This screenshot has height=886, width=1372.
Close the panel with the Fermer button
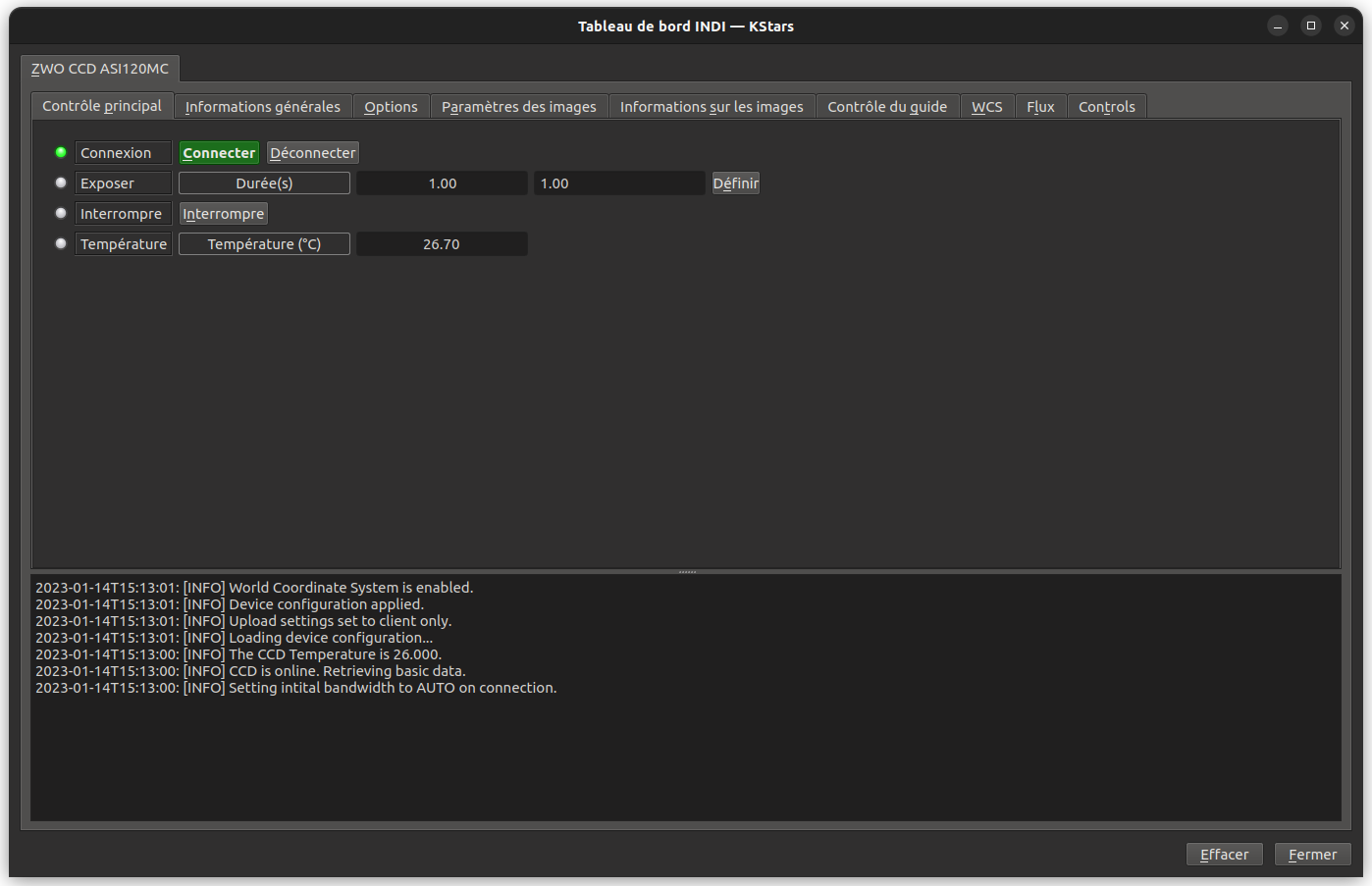pos(1313,855)
